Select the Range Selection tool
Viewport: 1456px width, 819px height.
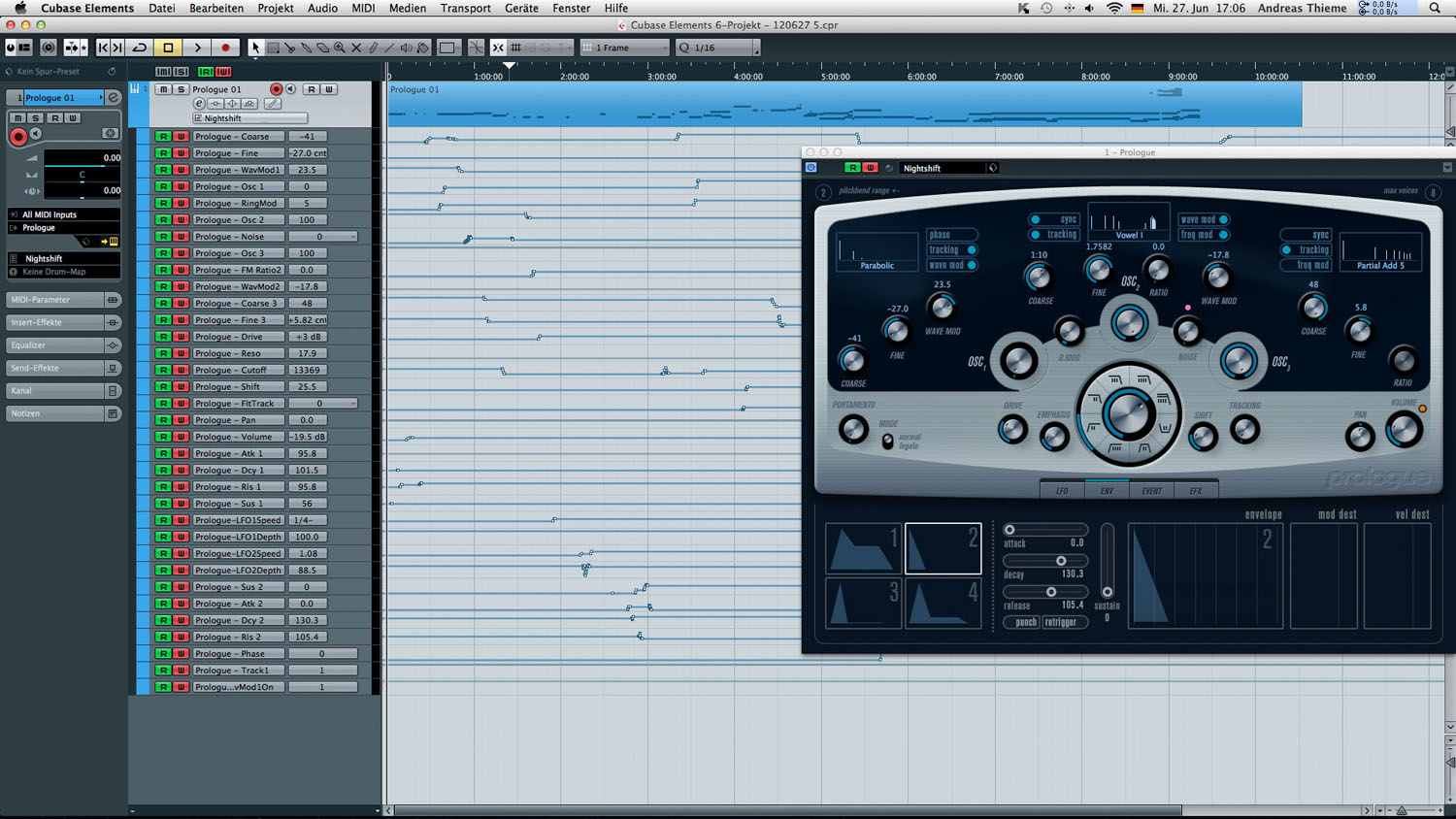pyautogui.click(x=273, y=48)
